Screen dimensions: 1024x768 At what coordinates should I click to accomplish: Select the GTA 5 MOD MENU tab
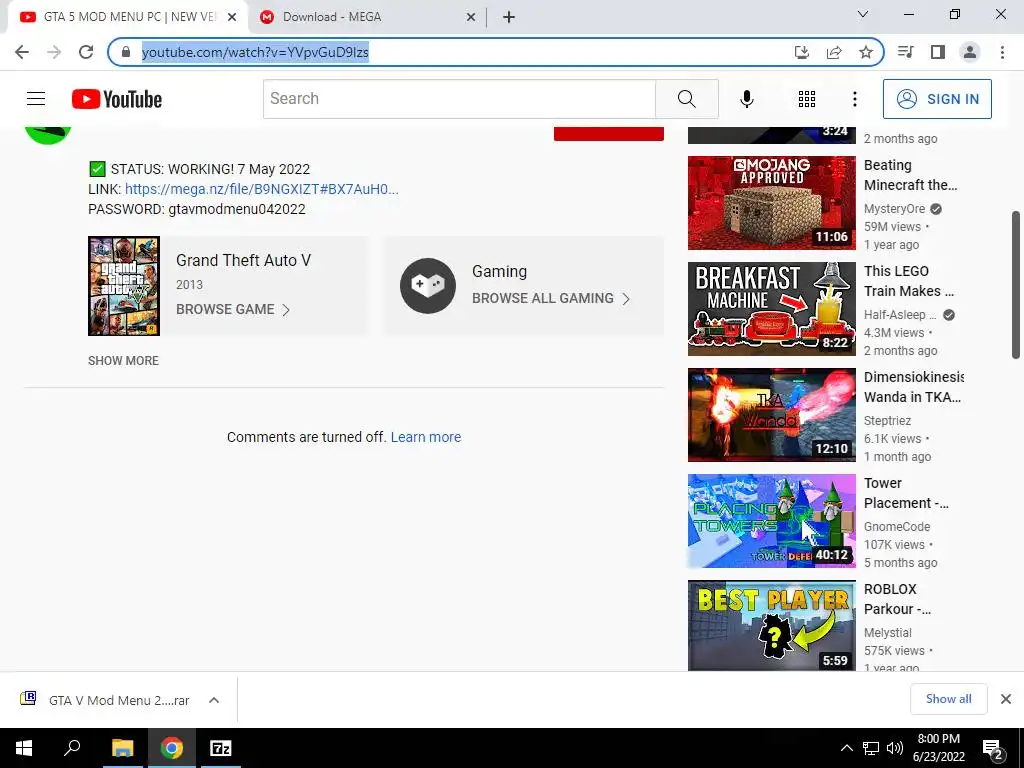click(x=128, y=17)
